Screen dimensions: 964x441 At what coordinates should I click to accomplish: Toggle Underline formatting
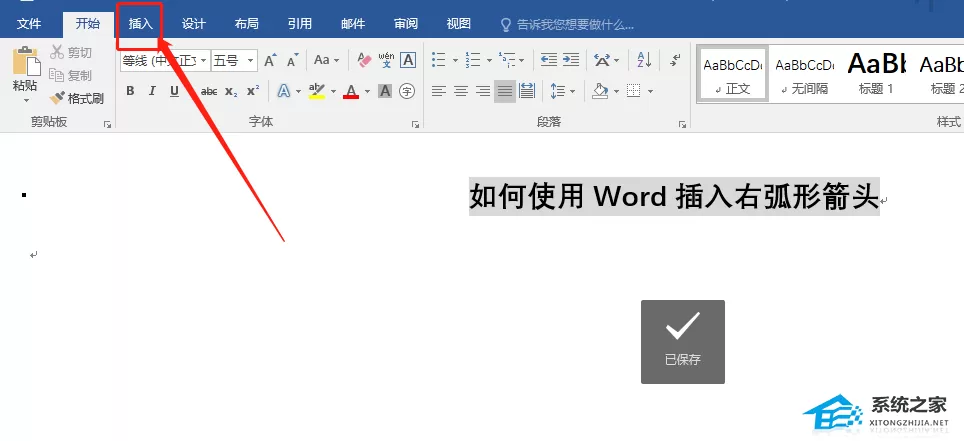point(174,92)
